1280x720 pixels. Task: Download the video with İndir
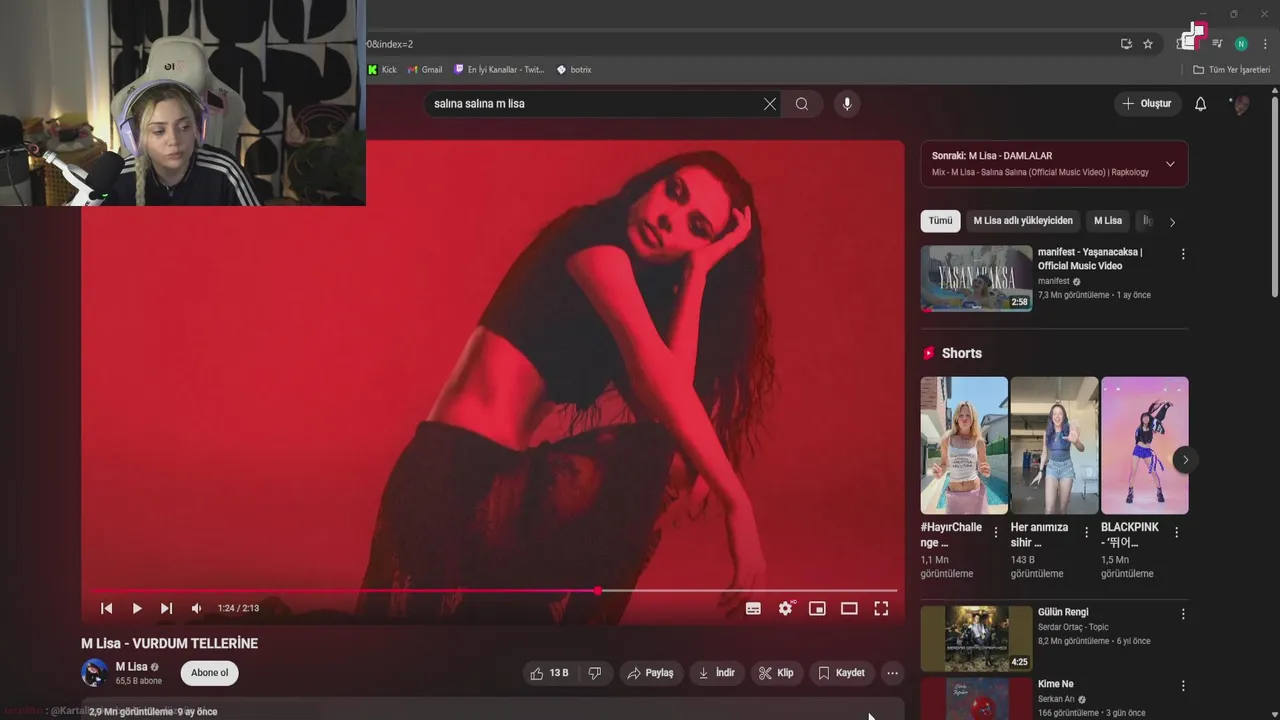click(x=716, y=673)
